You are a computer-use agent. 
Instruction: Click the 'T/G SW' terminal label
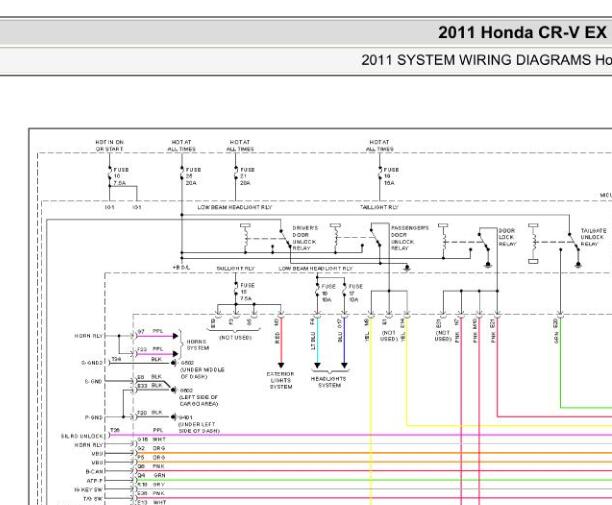(93, 498)
